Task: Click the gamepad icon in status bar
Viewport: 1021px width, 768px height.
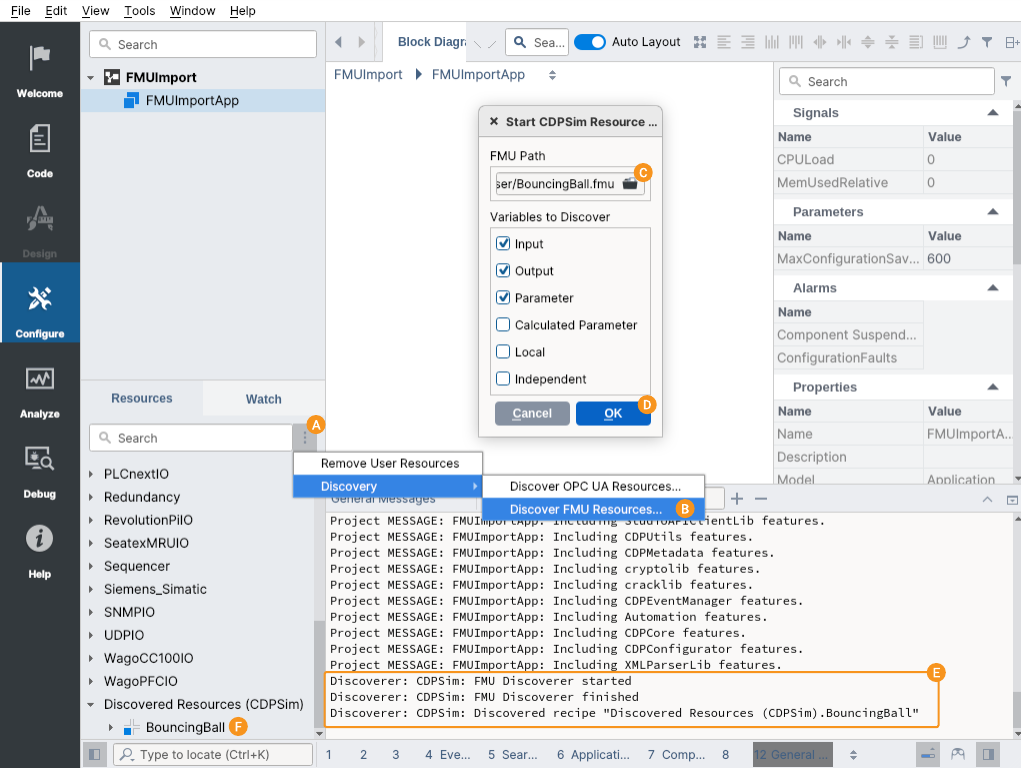Action: [958, 754]
